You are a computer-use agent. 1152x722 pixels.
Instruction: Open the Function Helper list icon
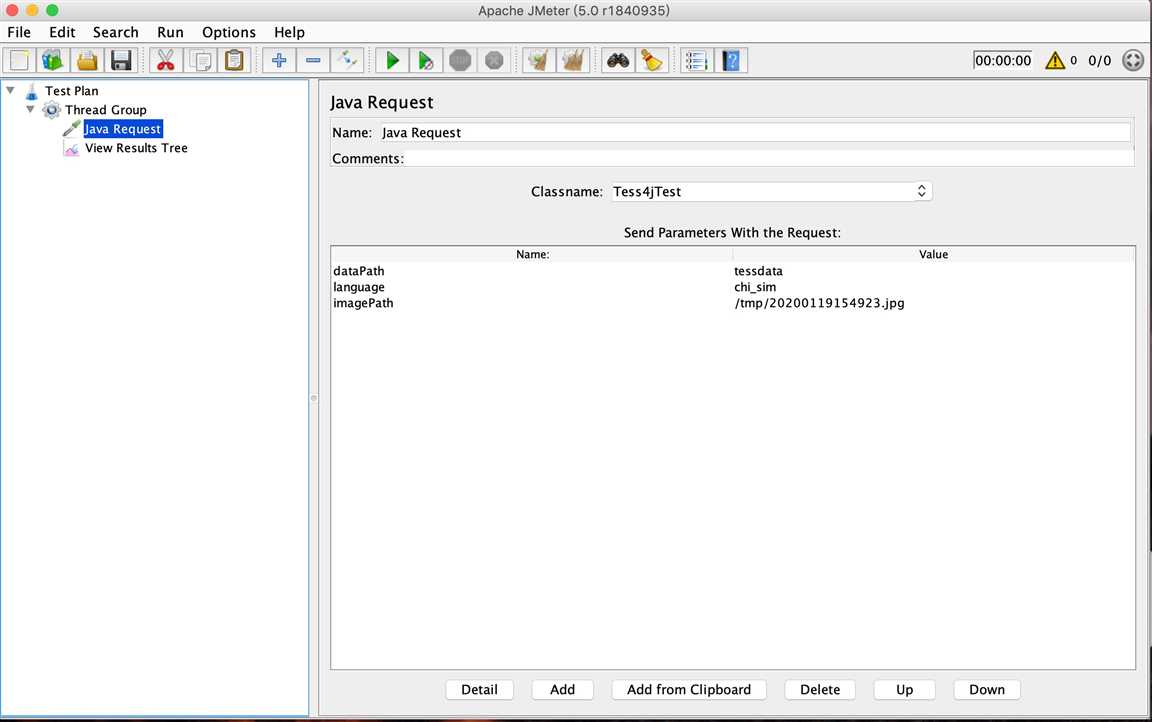click(x=696, y=60)
